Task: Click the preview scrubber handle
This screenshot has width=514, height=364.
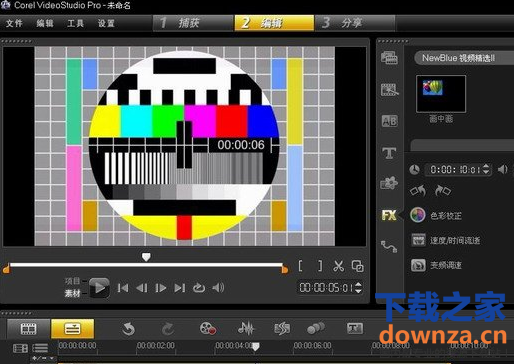Action: click(146, 257)
